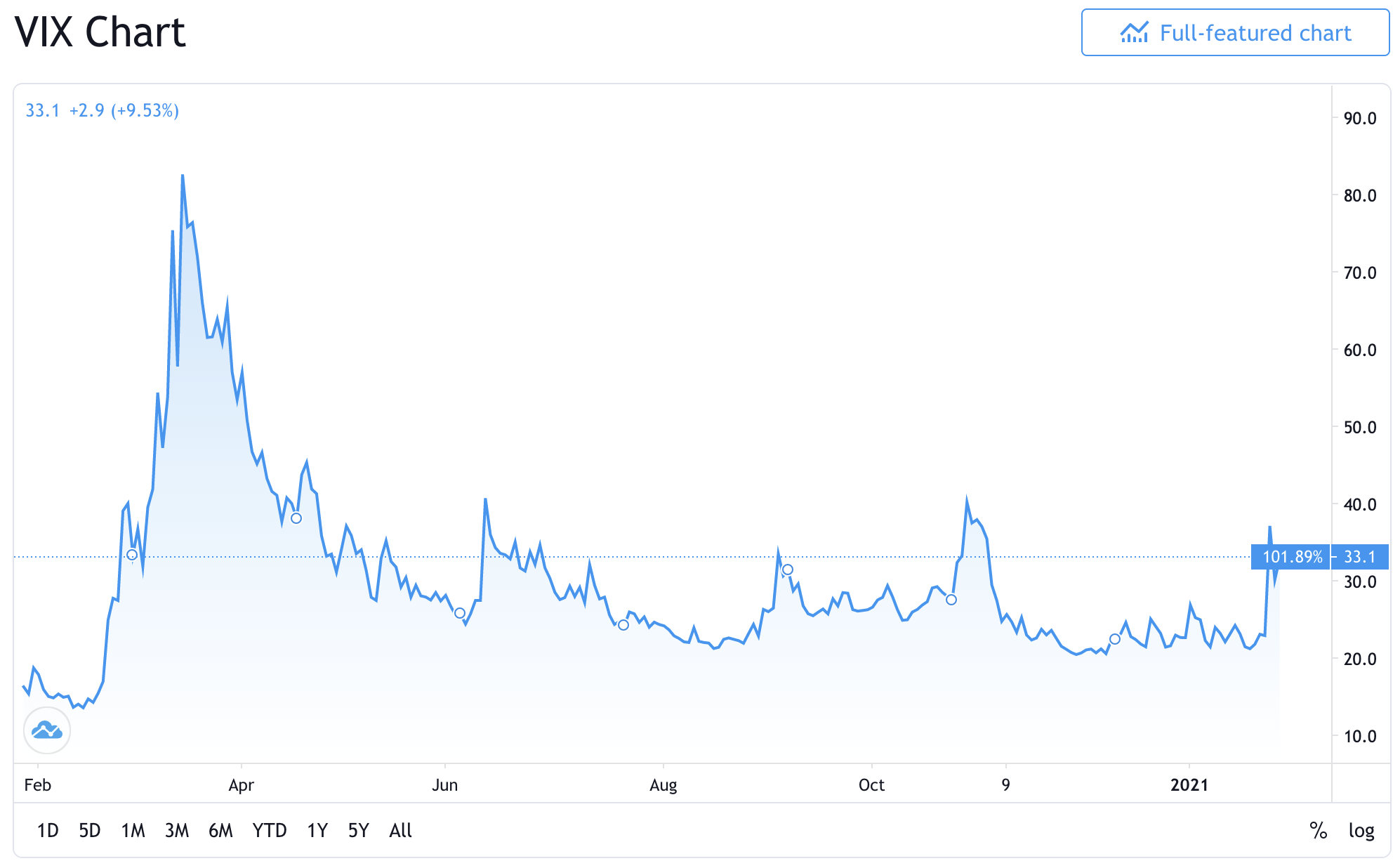Switch to the 1M range
The height and width of the screenshot is (868, 1400).
pyautogui.click(x=133, y=831)
